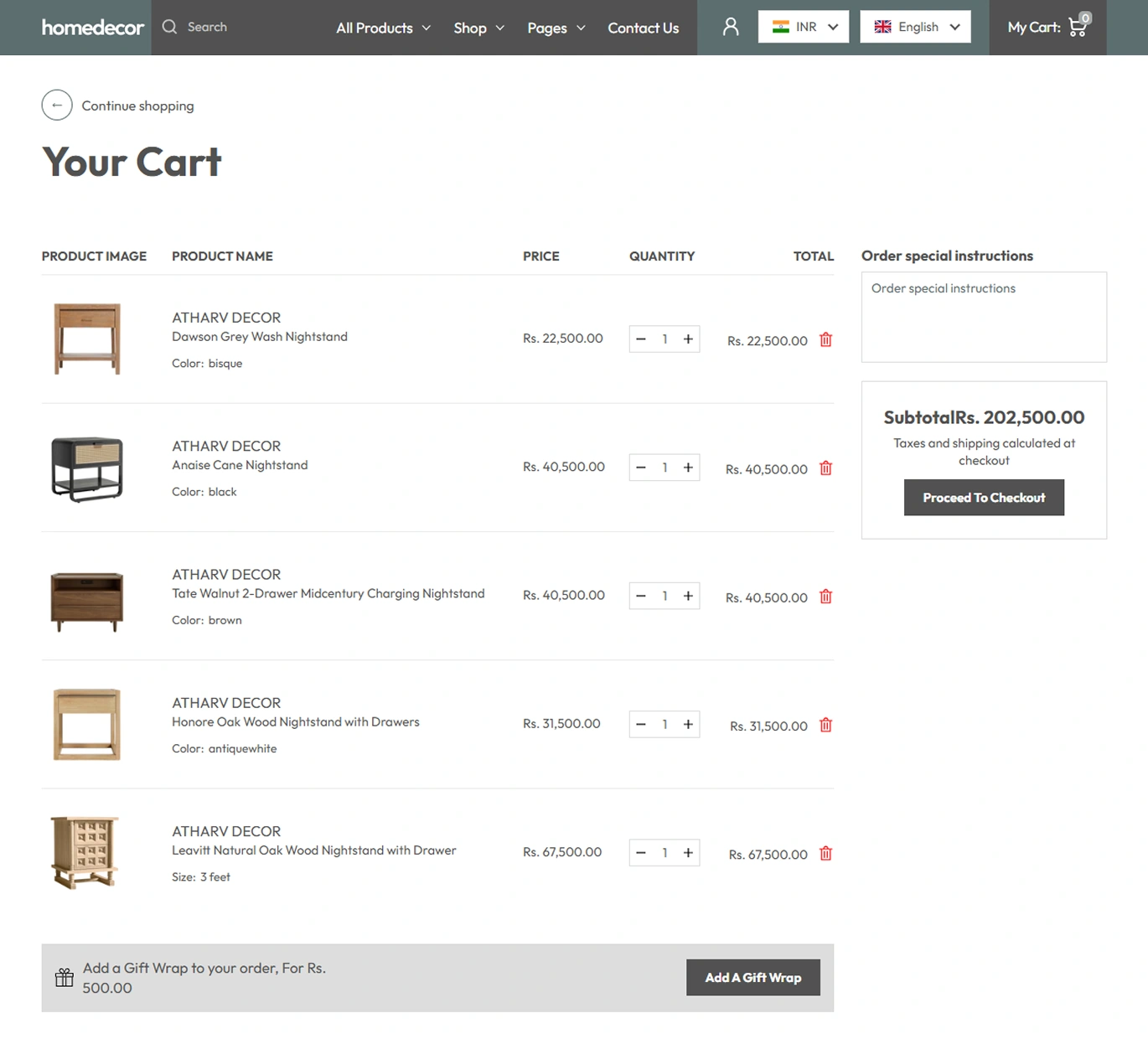Click the homedecor logo
The image size is (1148, 1039).
point(93,28)
